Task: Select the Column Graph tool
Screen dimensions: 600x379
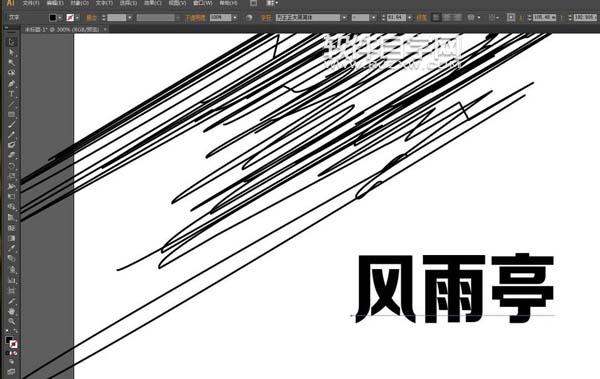Action: pos(12,280)
